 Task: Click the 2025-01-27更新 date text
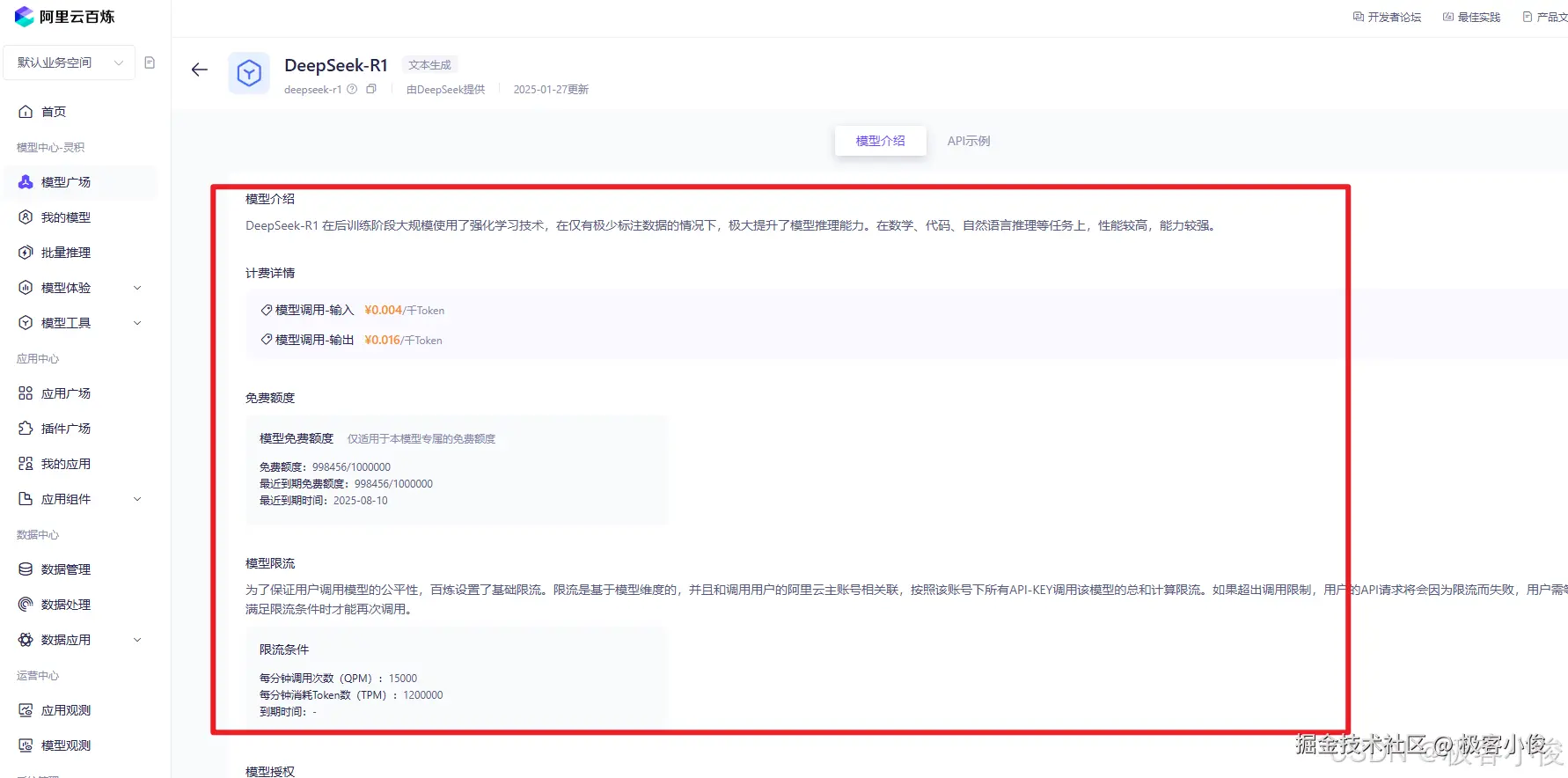pos(551,90)
